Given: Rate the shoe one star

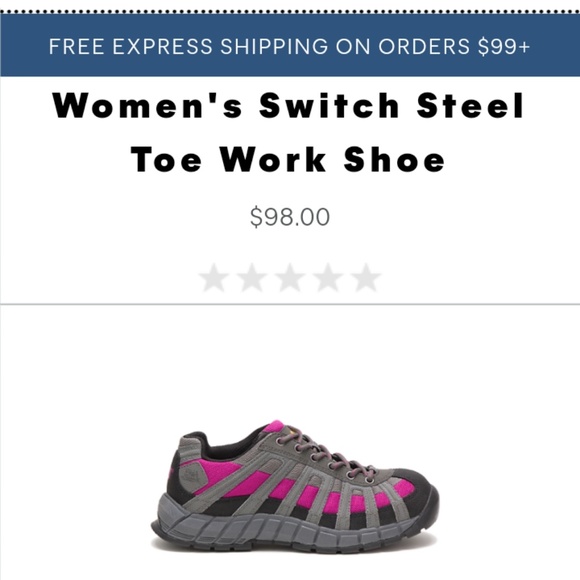Looking at the screenshot, I should coord(213,277).
